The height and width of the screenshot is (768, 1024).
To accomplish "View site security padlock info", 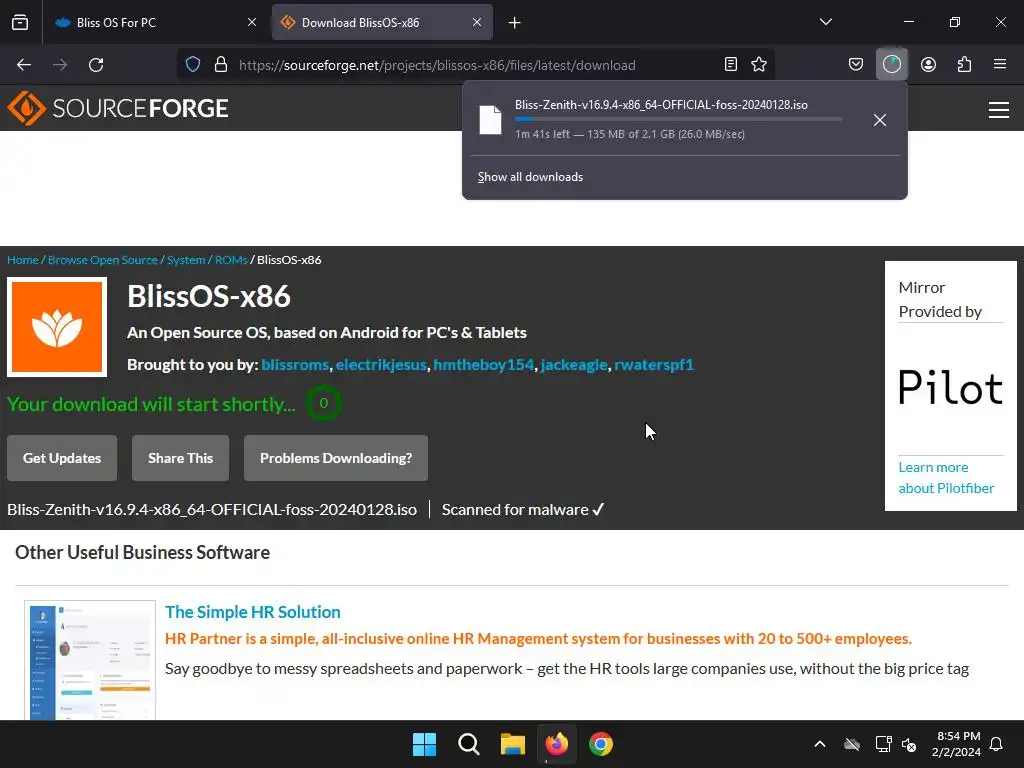I will click(221, 65).
